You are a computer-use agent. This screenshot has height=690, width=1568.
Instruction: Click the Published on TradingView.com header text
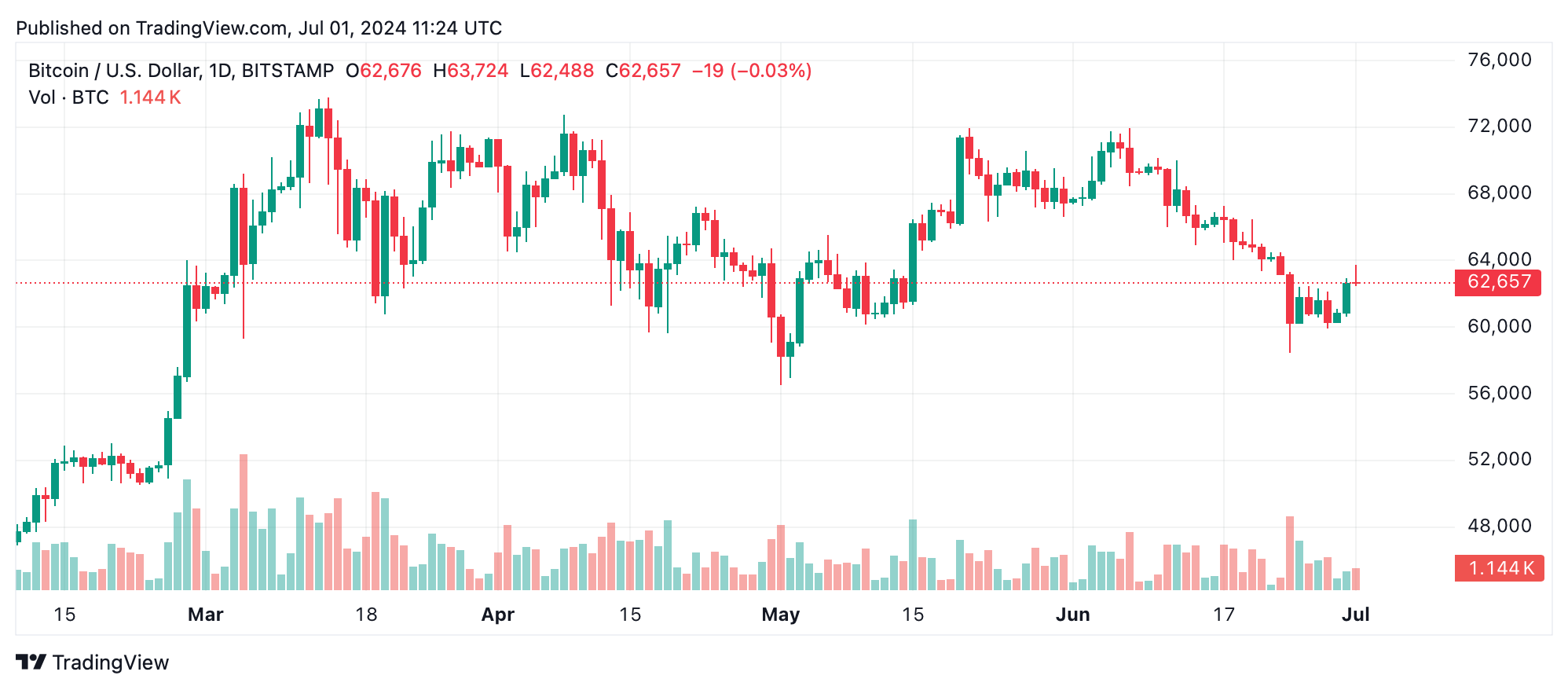coord(258,28)
